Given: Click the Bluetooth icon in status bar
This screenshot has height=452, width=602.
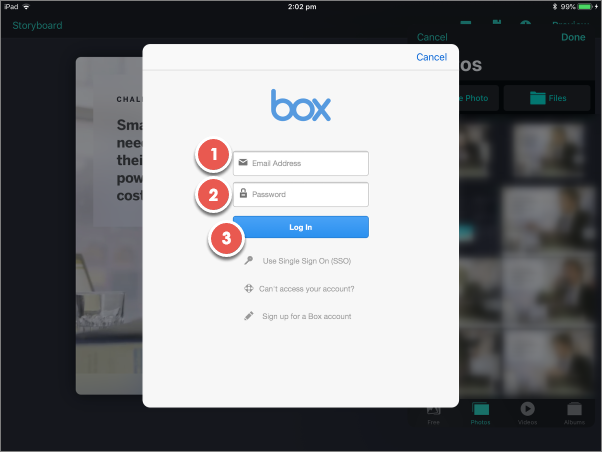Looking at the screenshot, I should [555, 7].
